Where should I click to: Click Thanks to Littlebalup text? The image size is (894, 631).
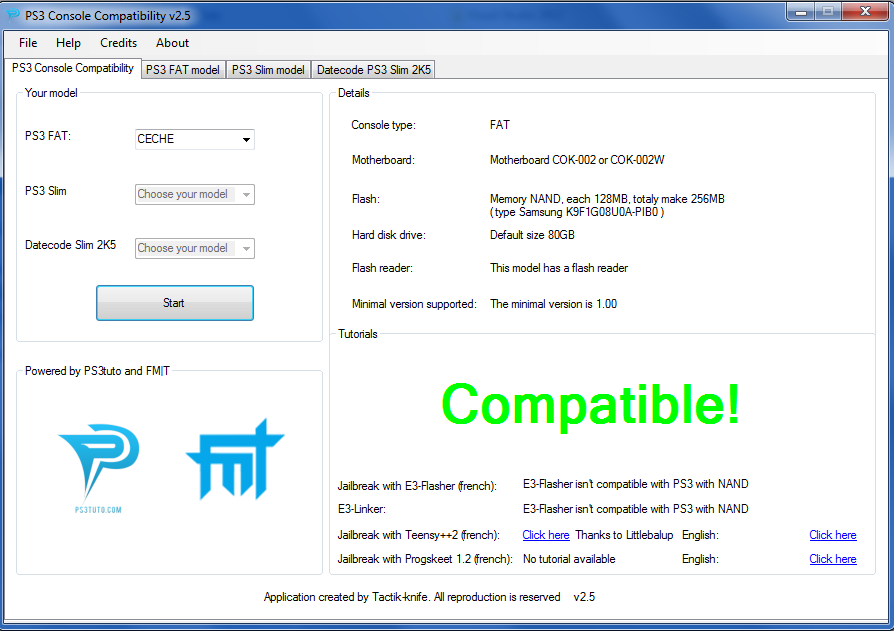[x=624, y=535]
